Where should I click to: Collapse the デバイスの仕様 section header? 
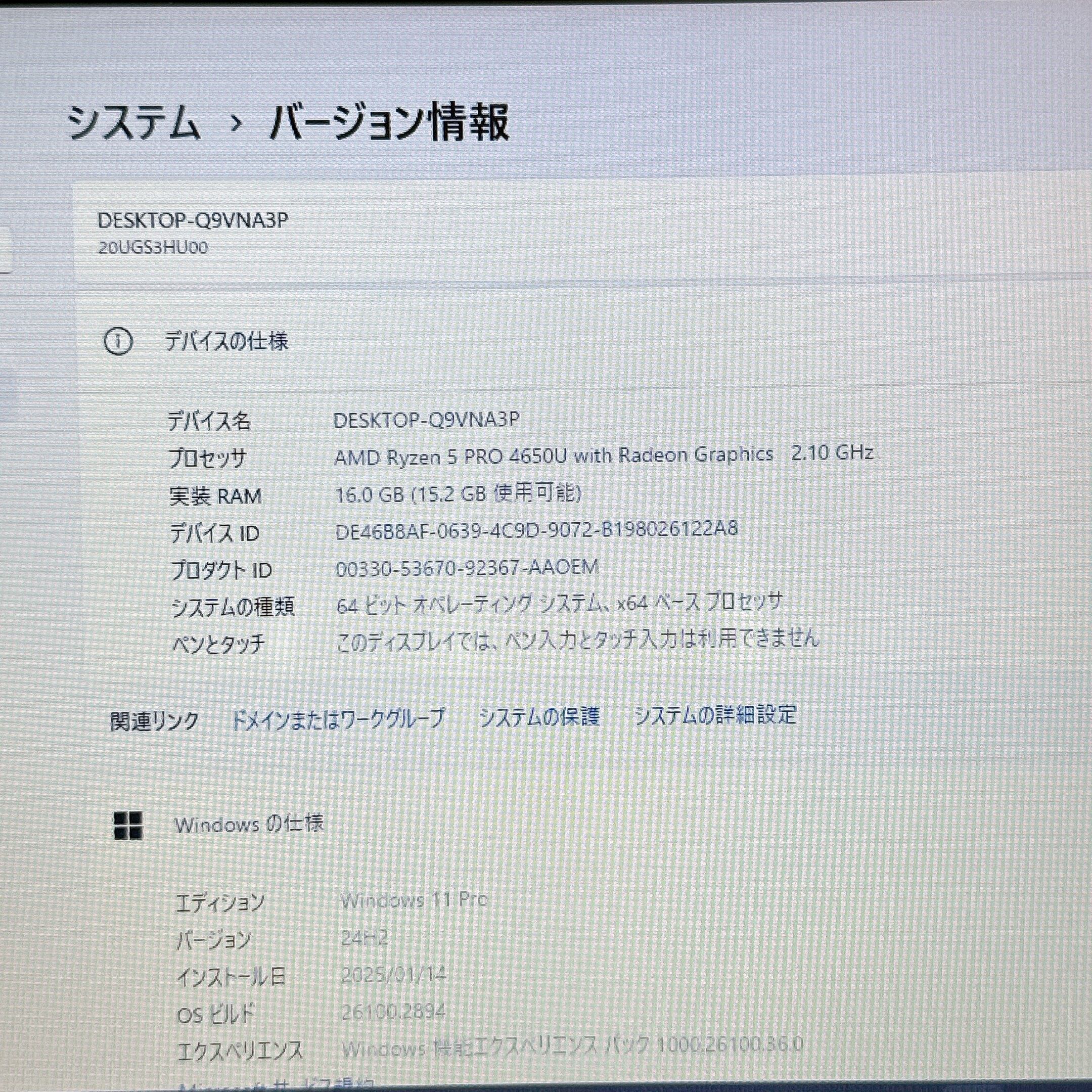click(x=226, y=341)
